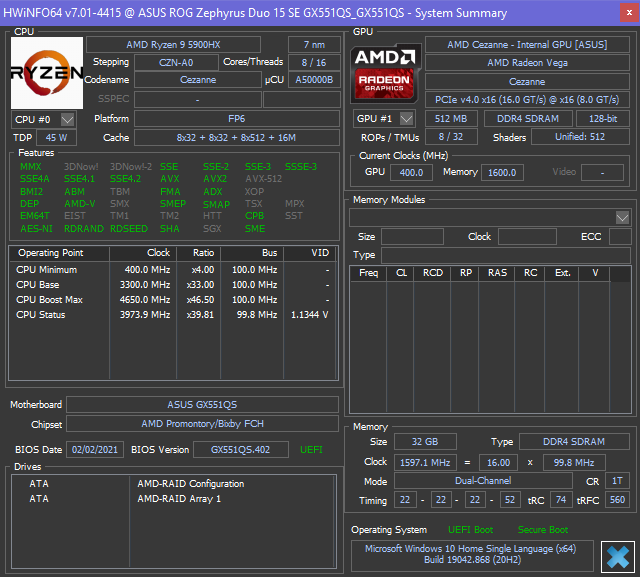Click the AES-NI feature label
The height and width of the screenshot is (577, 640).
click(36, 229)
